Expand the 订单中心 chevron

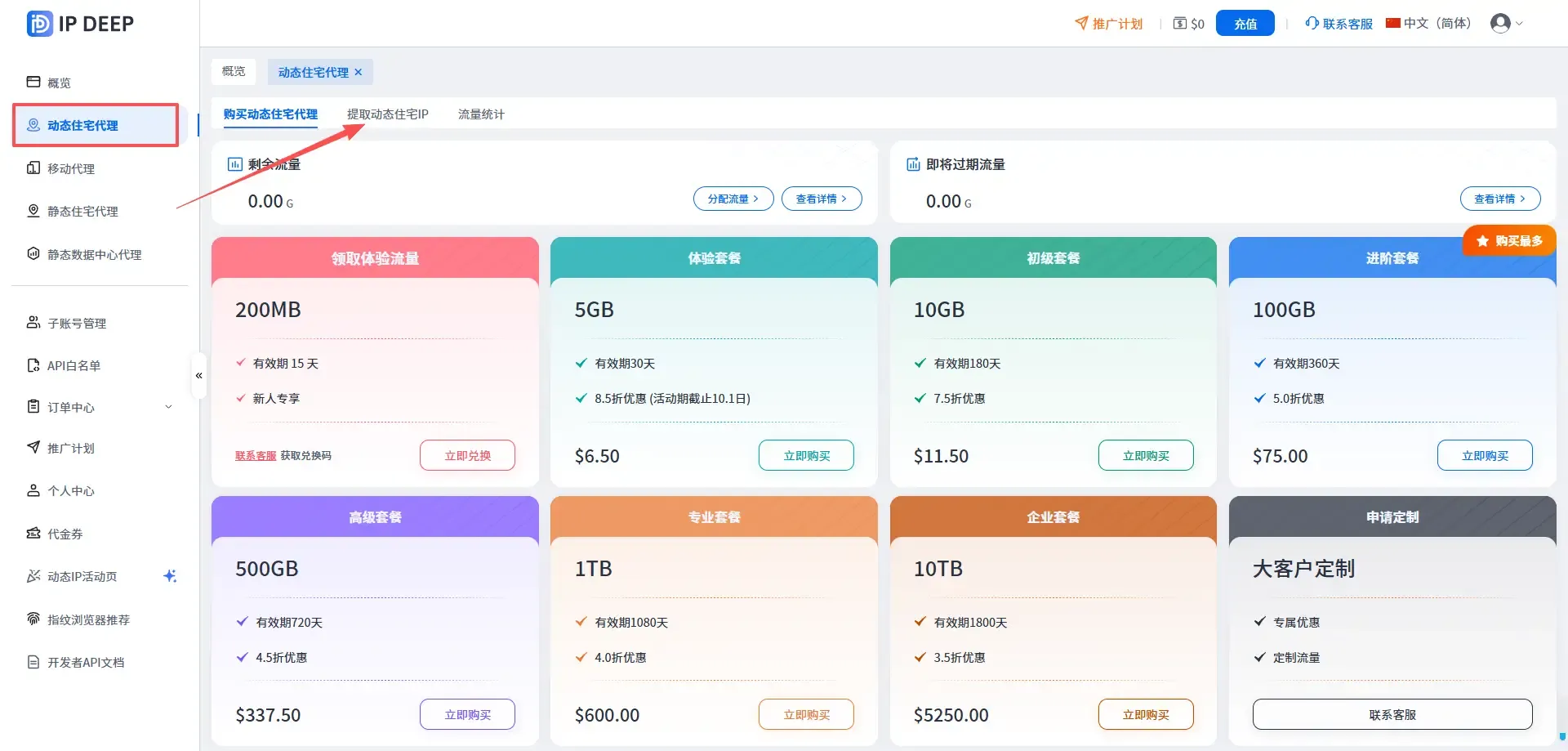169,407
